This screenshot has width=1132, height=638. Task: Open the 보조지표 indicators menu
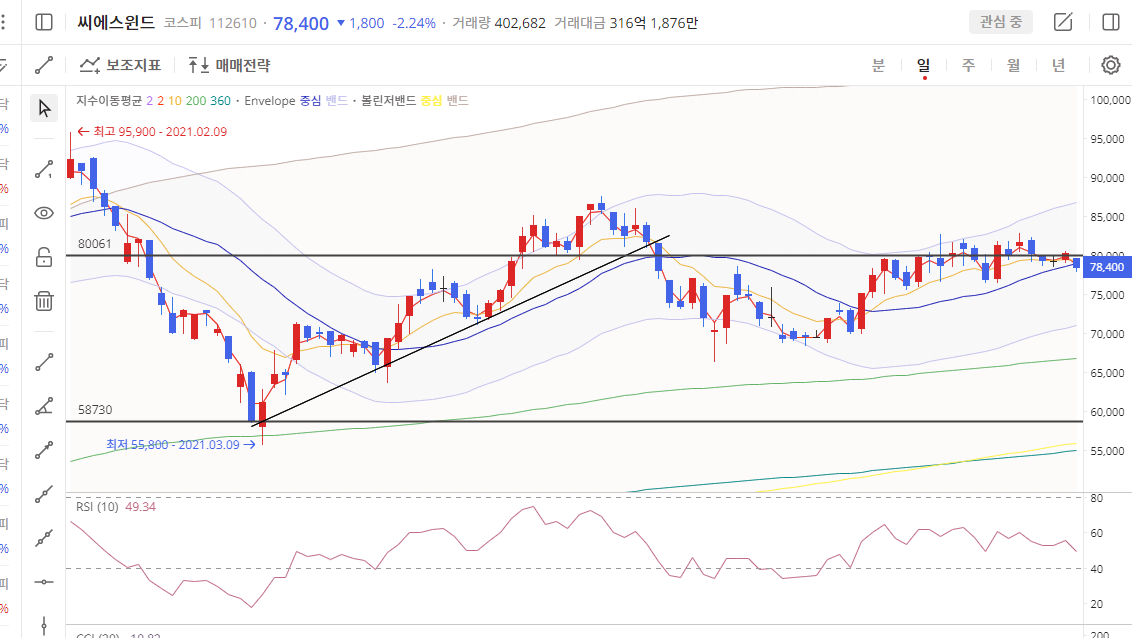point(120,65)
